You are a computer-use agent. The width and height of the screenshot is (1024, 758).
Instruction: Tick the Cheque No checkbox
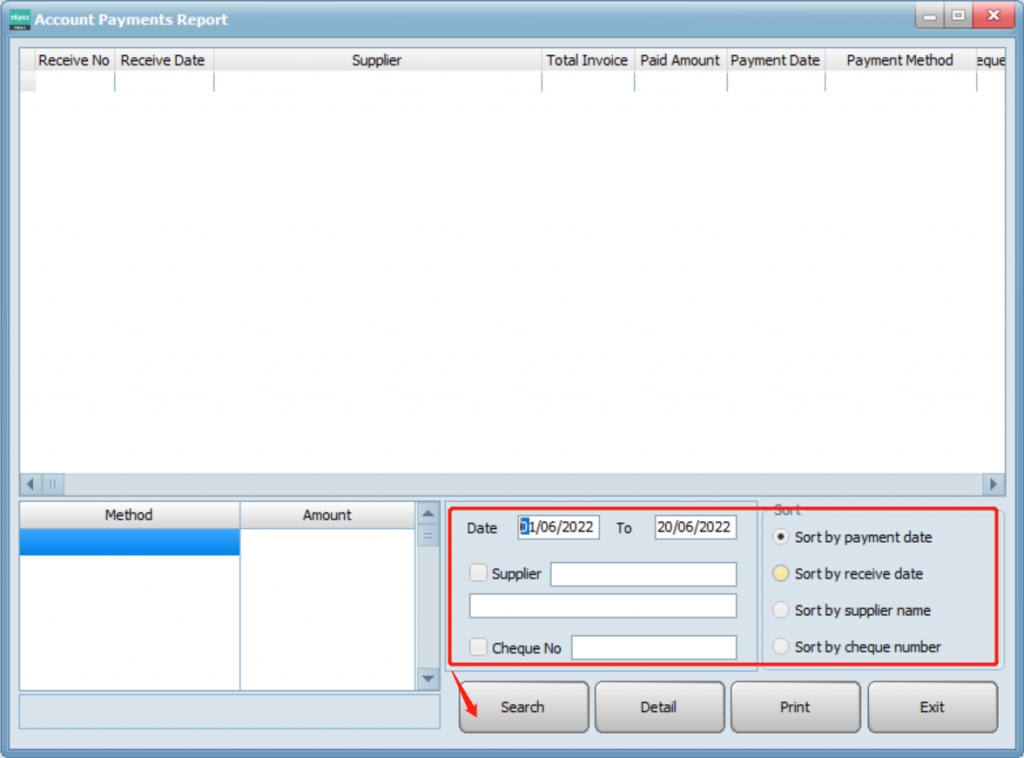pos(479,647)
